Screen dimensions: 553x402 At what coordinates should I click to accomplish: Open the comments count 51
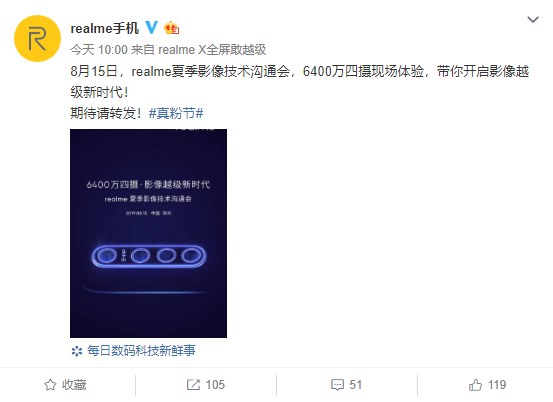click(x=356, y=385)
